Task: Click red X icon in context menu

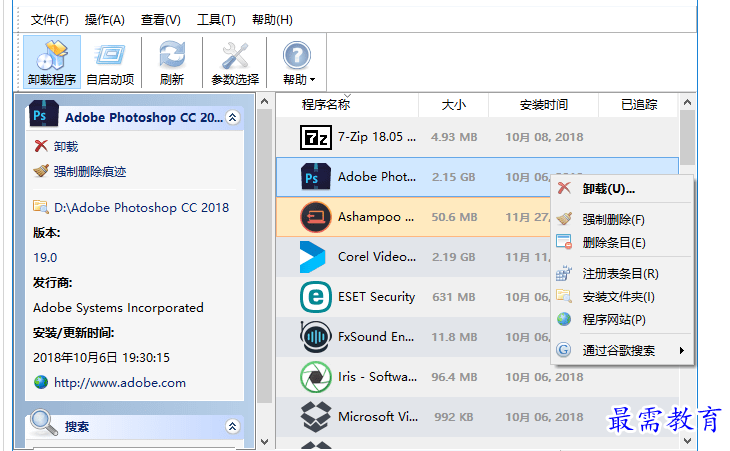Action: coord(564,188)
